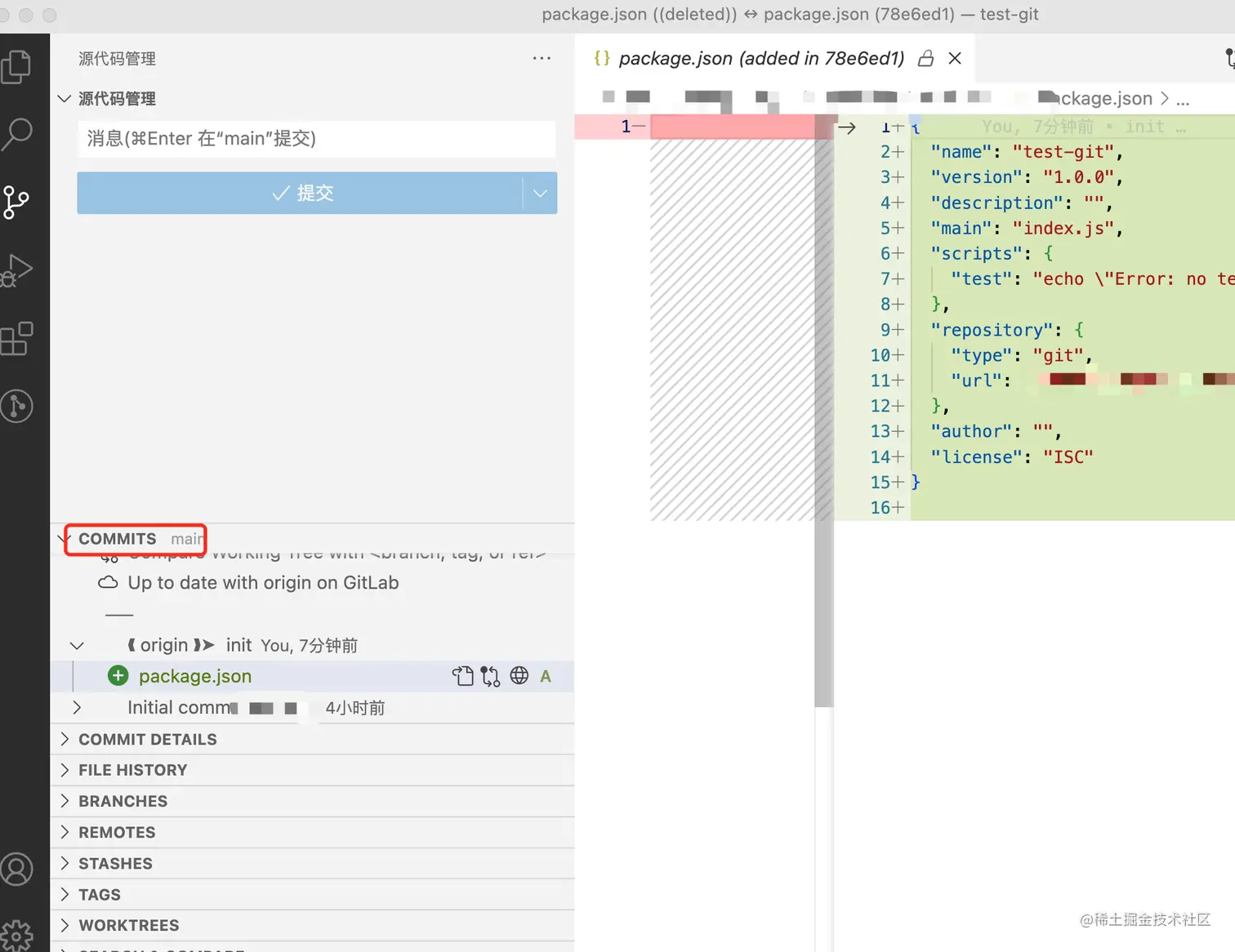Open the GitLens view from activity bar
Viewport: 1235px width, 952px height.
point(16,406)
